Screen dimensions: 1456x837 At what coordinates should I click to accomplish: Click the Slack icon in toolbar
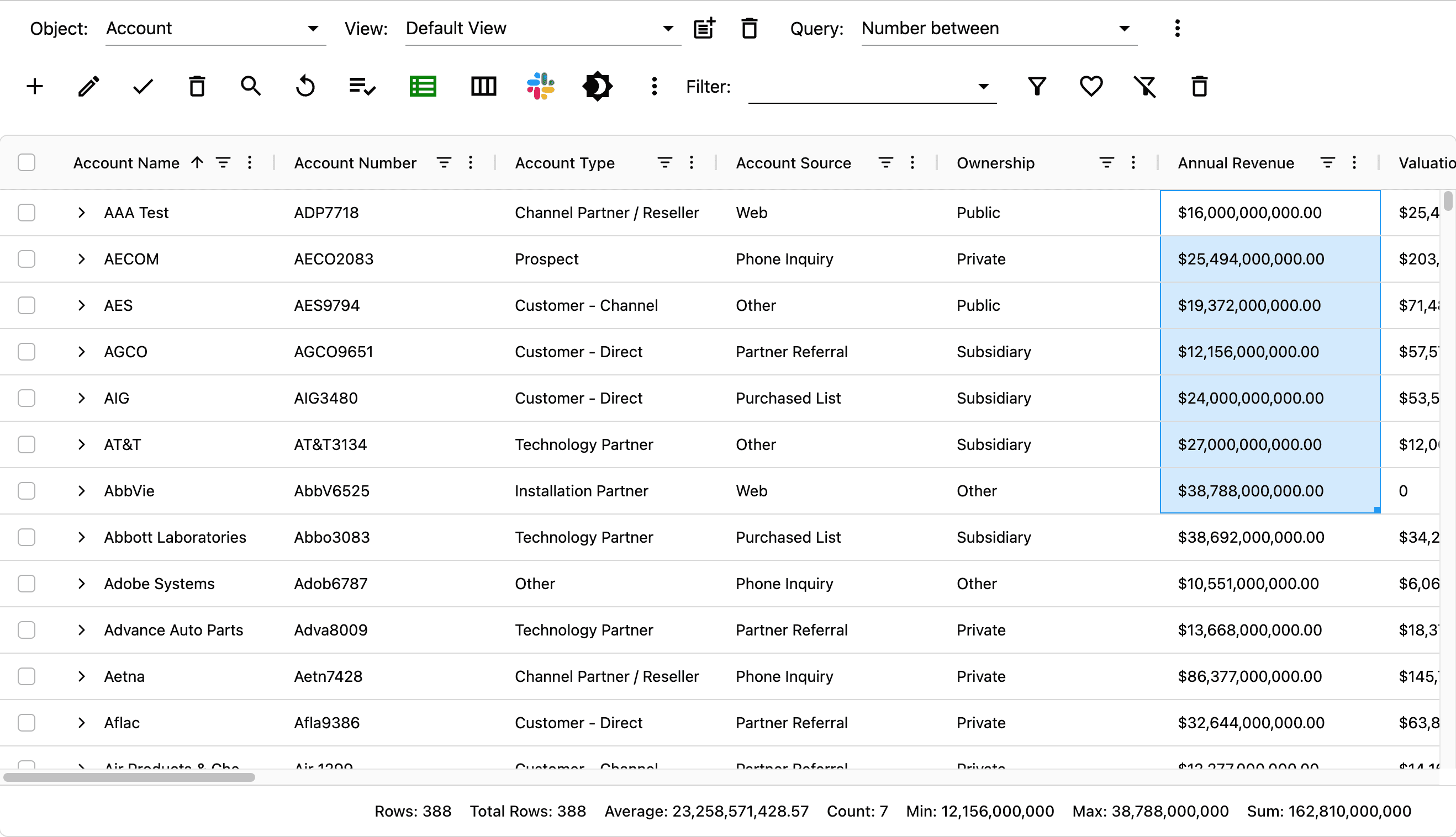tap(540, 87)
